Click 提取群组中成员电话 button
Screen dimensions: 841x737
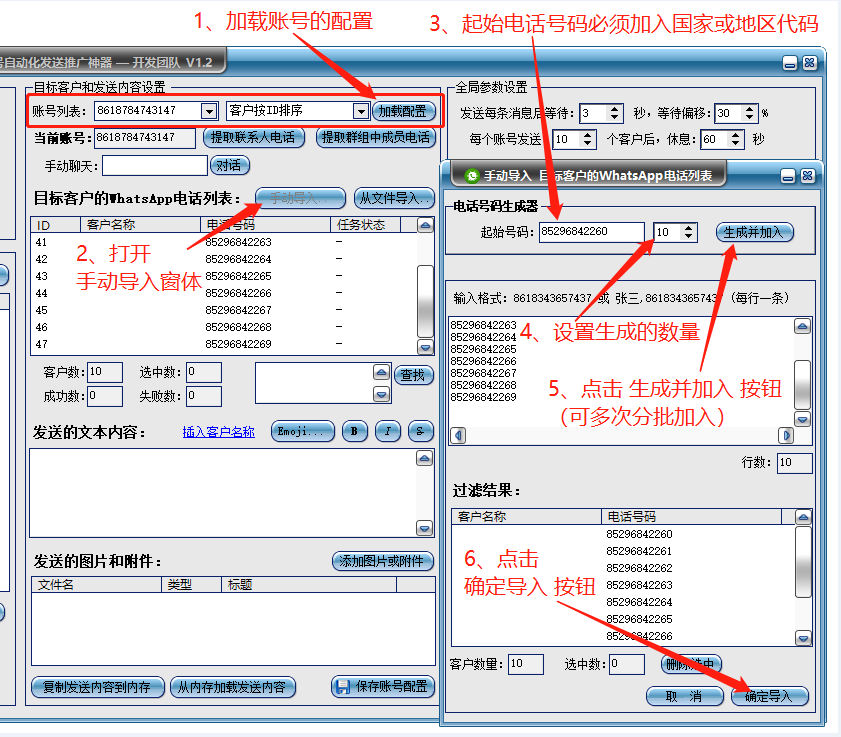point(375,137)
